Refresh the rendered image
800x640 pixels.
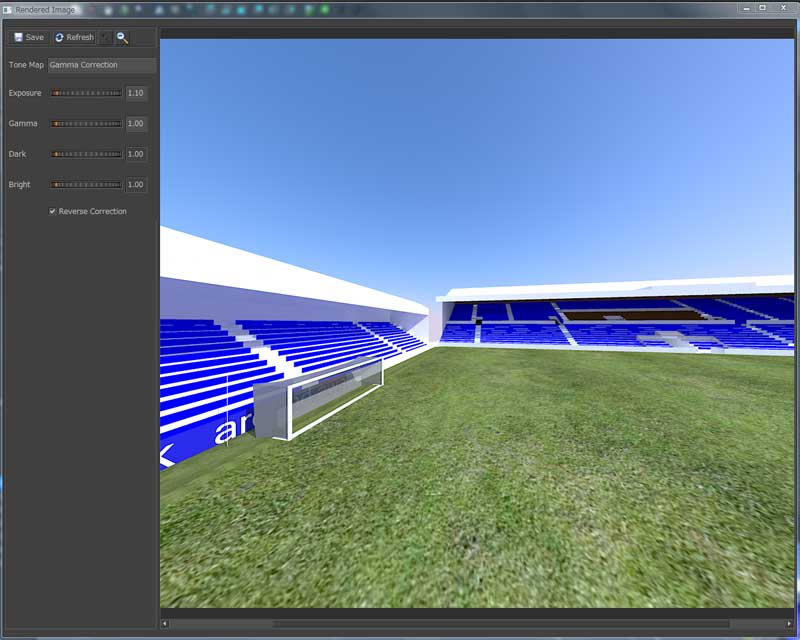click(x=74, y=37)
